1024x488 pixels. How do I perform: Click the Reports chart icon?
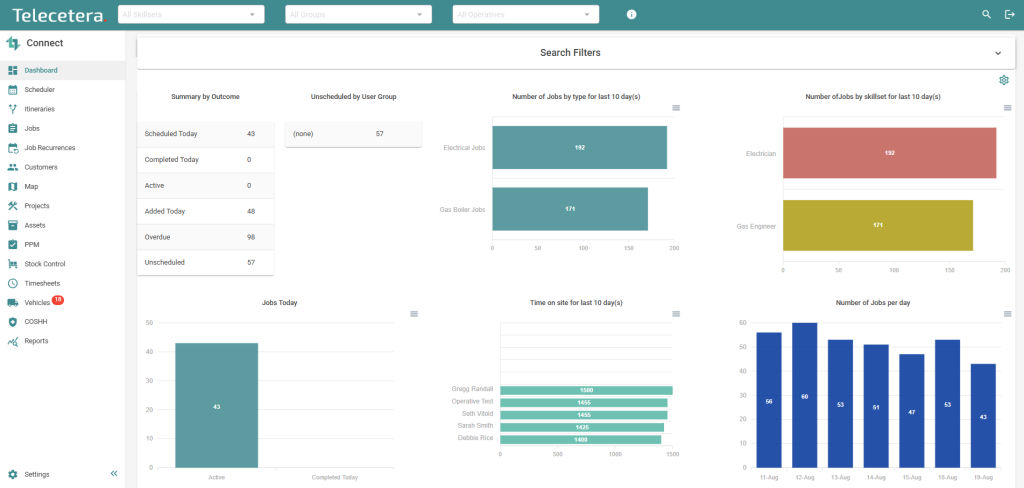12,341
